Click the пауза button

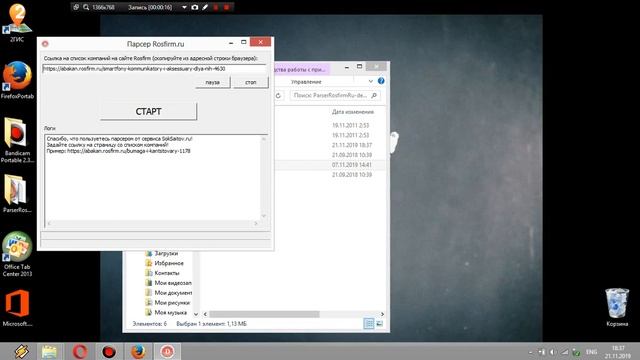click(x=212, y=82)
